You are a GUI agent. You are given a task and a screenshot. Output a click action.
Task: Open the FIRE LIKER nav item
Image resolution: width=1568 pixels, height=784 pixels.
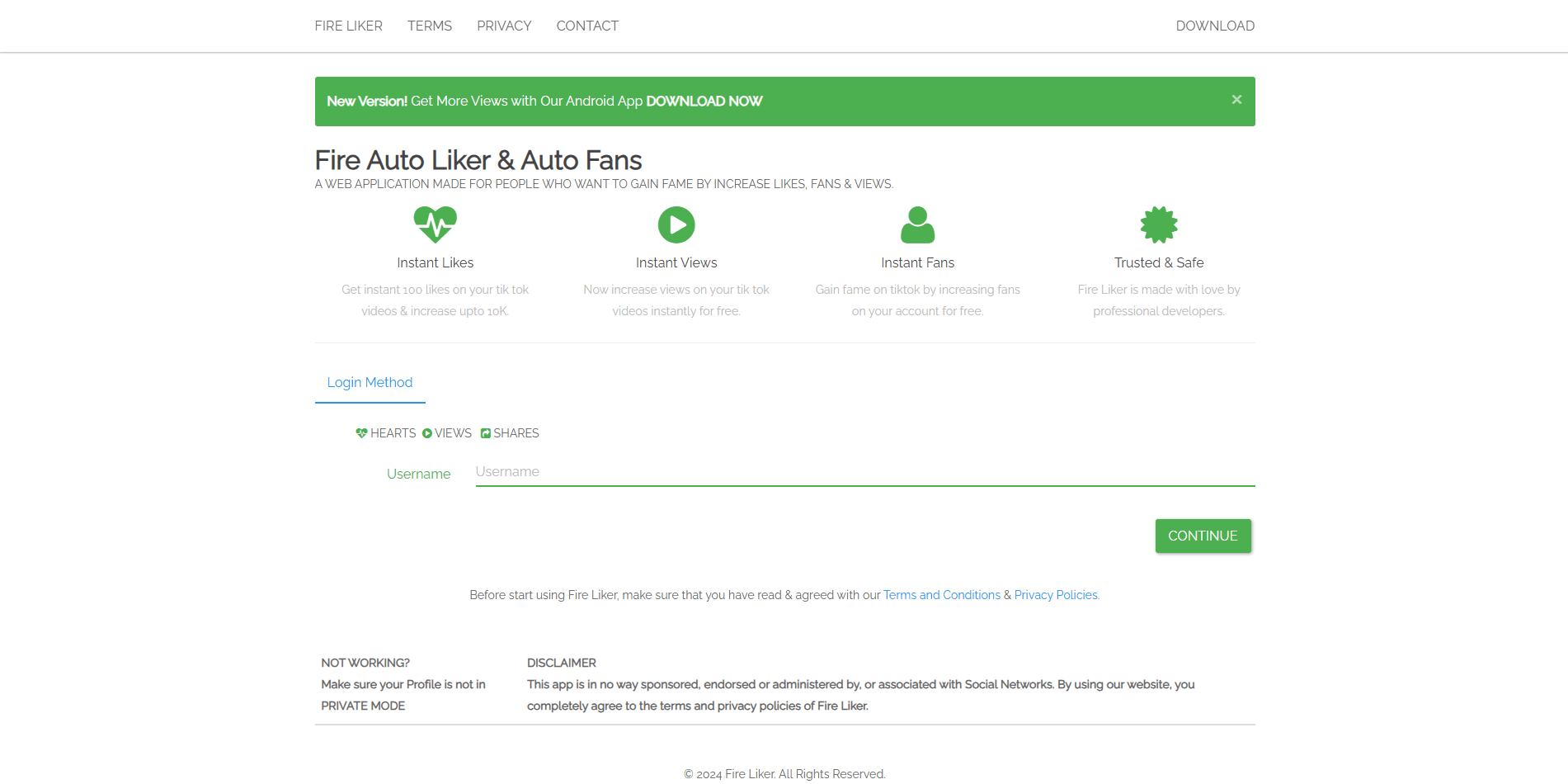point(348,26)
